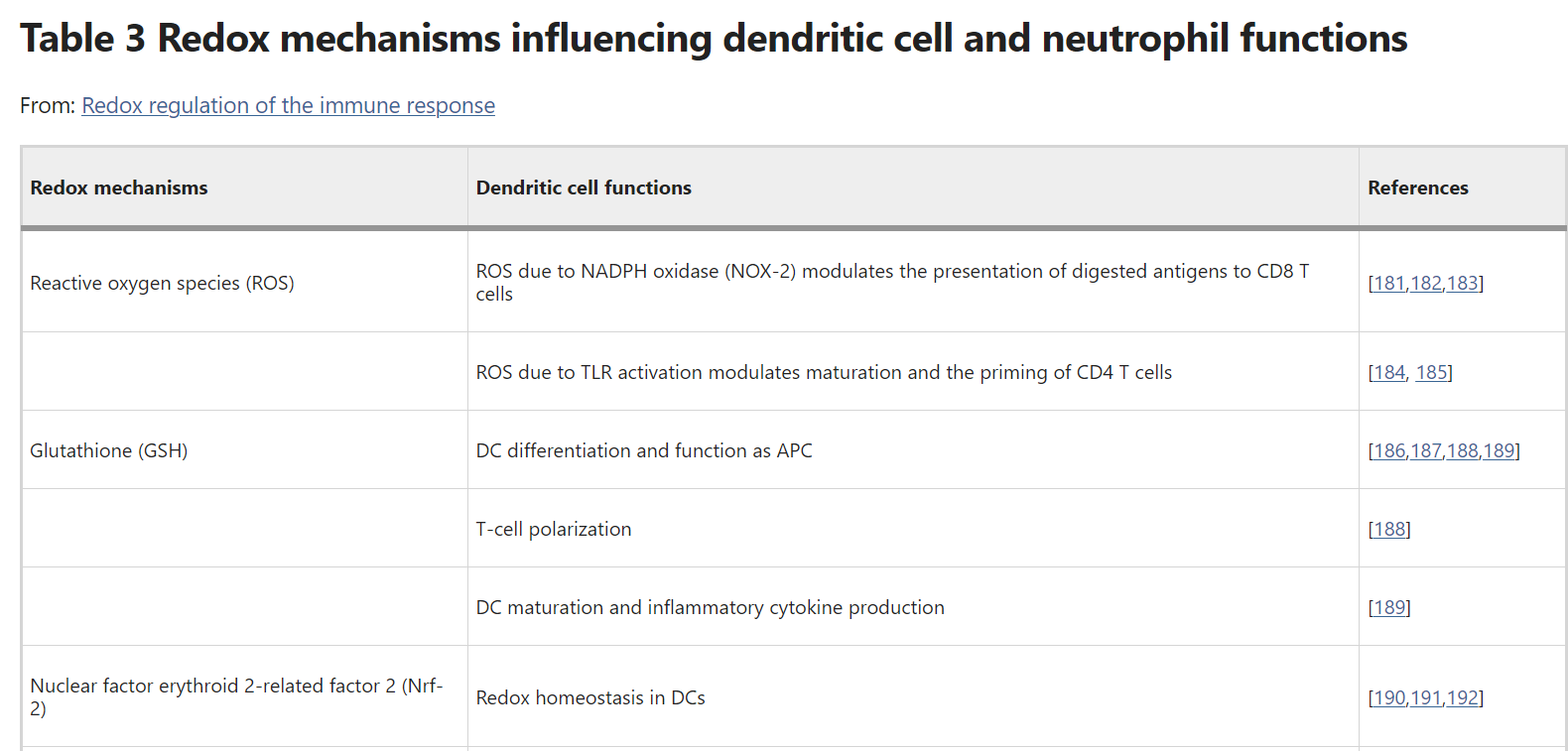This screenshot has height=751, width=1568.
Task: Open reference 182 link
Action: [1426, 284]
